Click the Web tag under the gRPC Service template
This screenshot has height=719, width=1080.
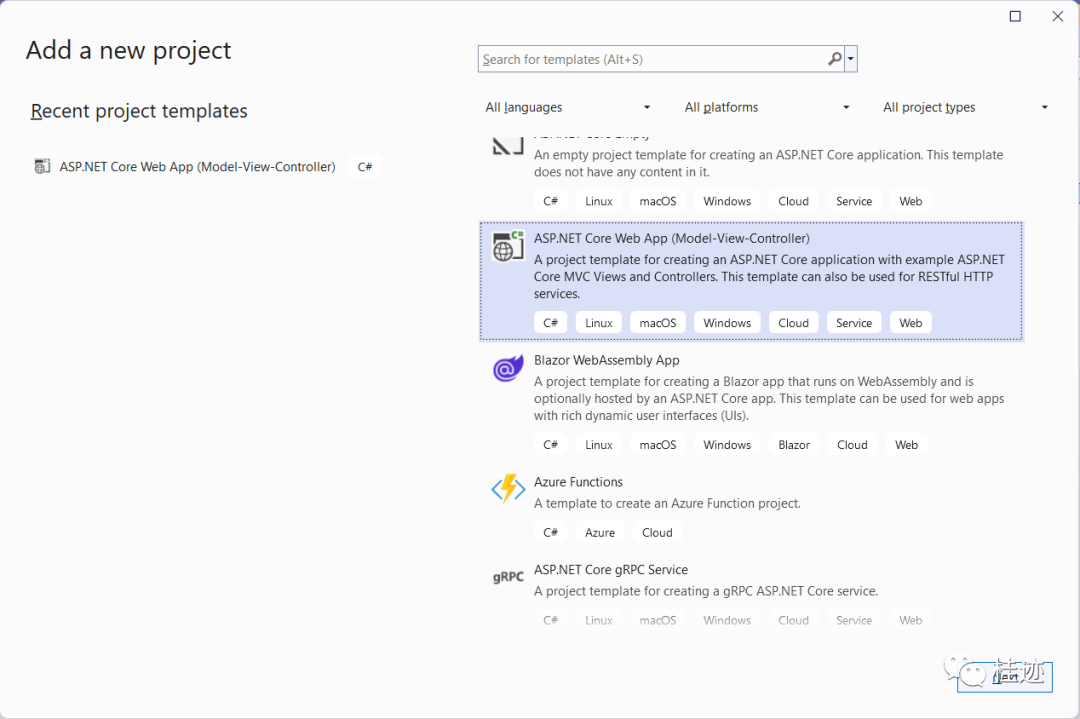pos(910,620)
